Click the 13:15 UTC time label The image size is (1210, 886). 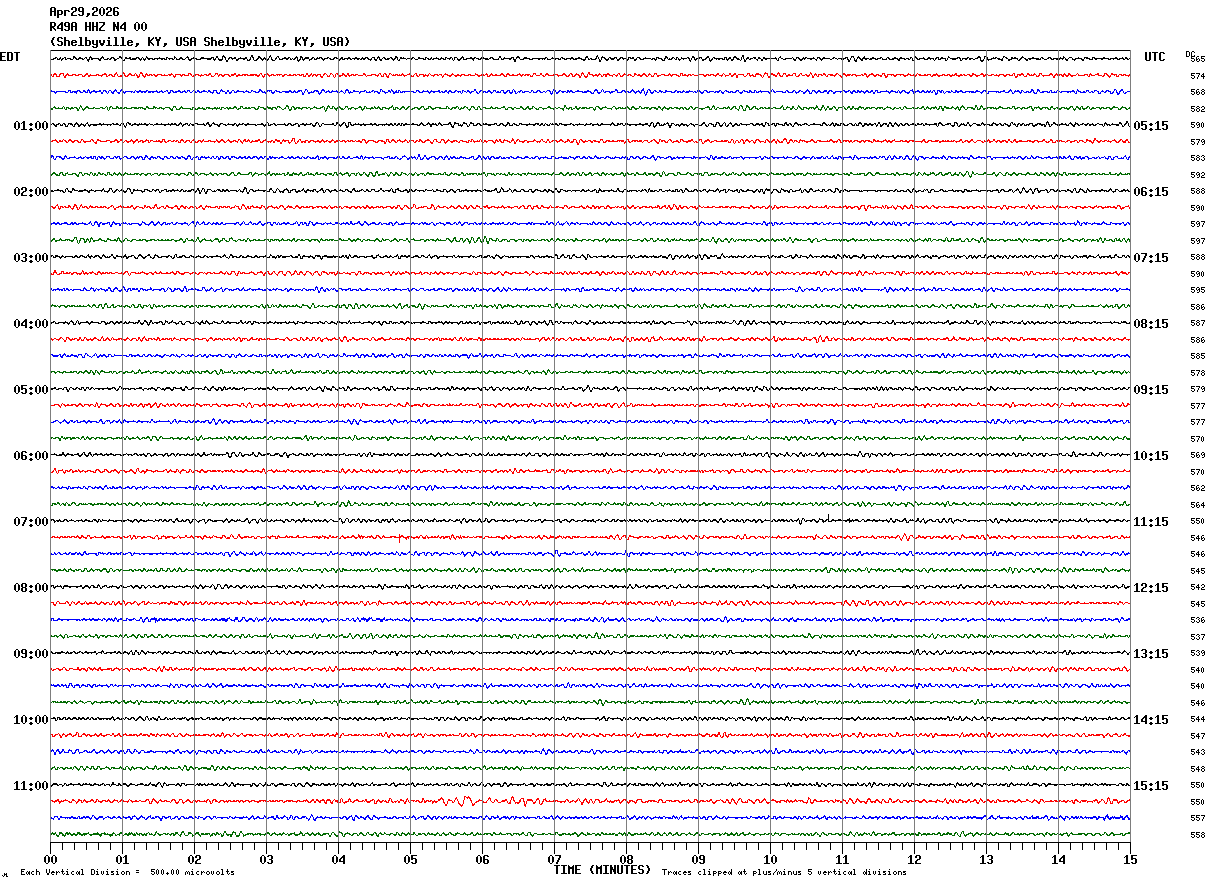tap(1150, 654)
